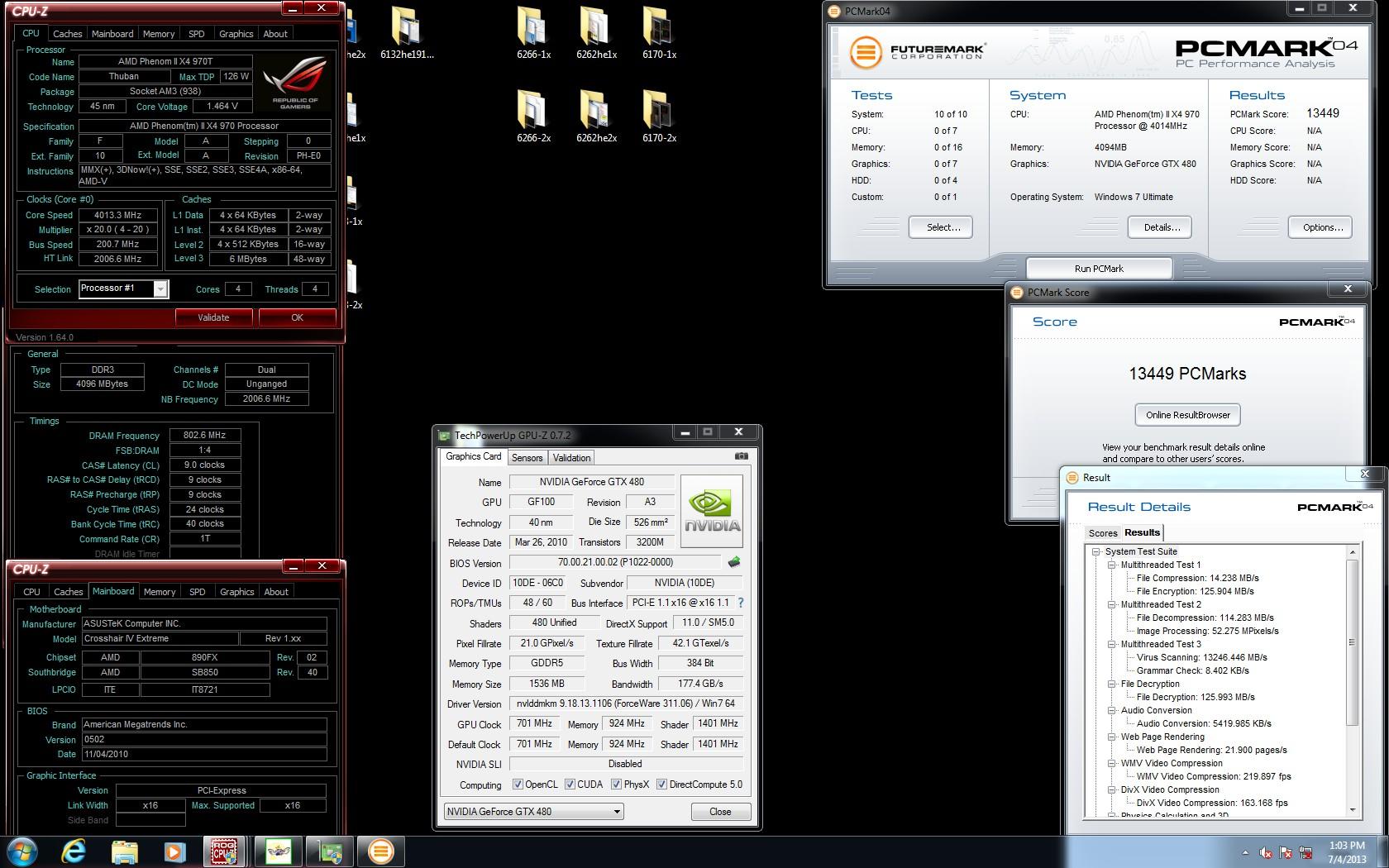Open the 6262he2x desktop folder
Screen dimensions: 1389x868
[596, 116]
